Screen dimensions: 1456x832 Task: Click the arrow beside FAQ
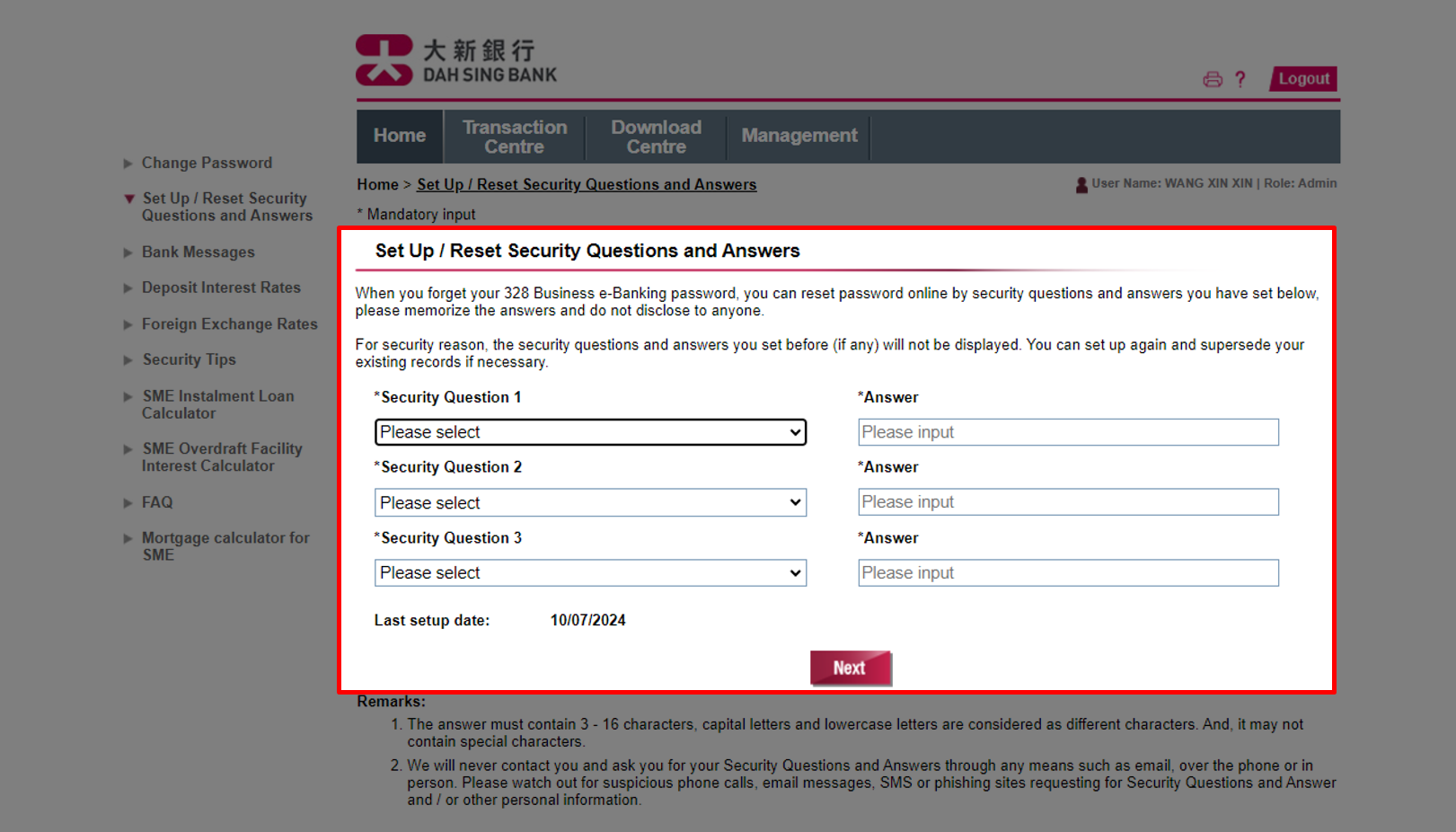coord(128,503)
